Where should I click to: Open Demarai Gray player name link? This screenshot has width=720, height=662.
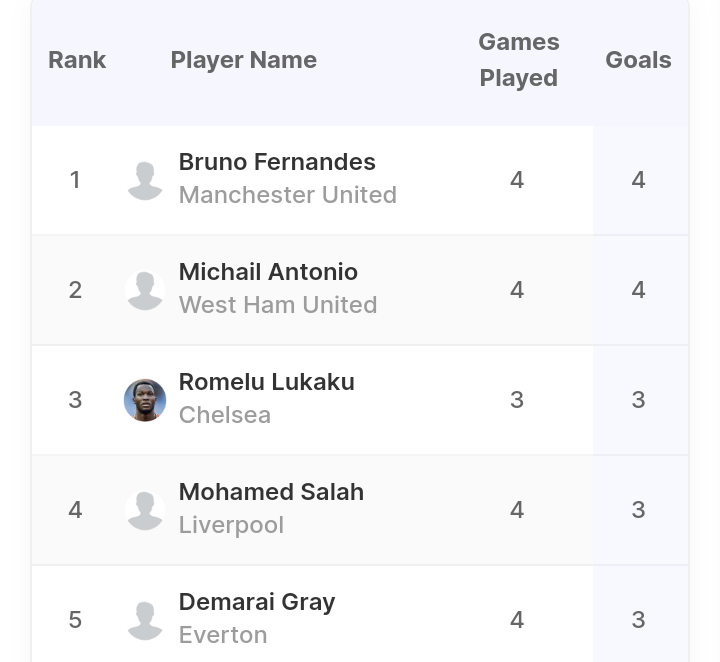point(257,602)
